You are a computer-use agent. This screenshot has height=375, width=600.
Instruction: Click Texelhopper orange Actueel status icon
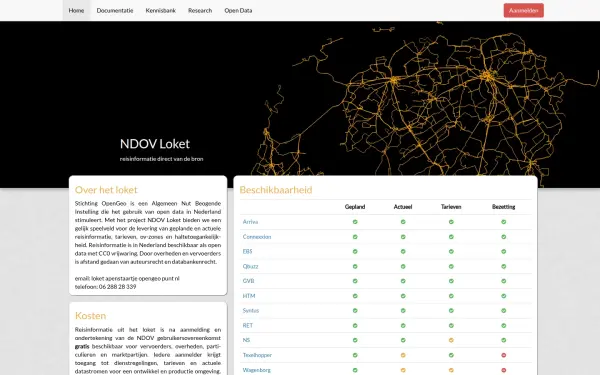coord(403,355)
